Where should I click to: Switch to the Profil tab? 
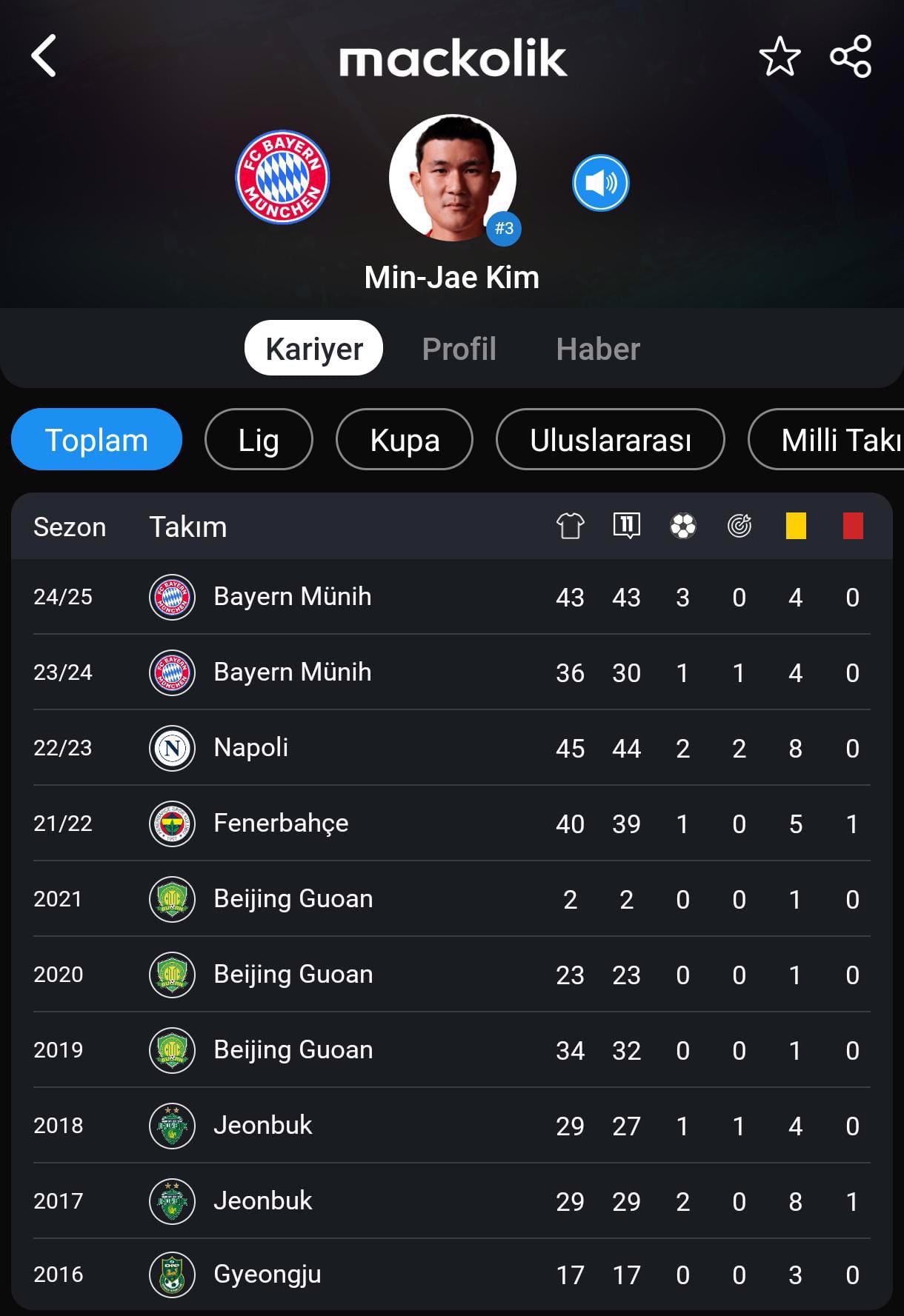pos(459,349)
